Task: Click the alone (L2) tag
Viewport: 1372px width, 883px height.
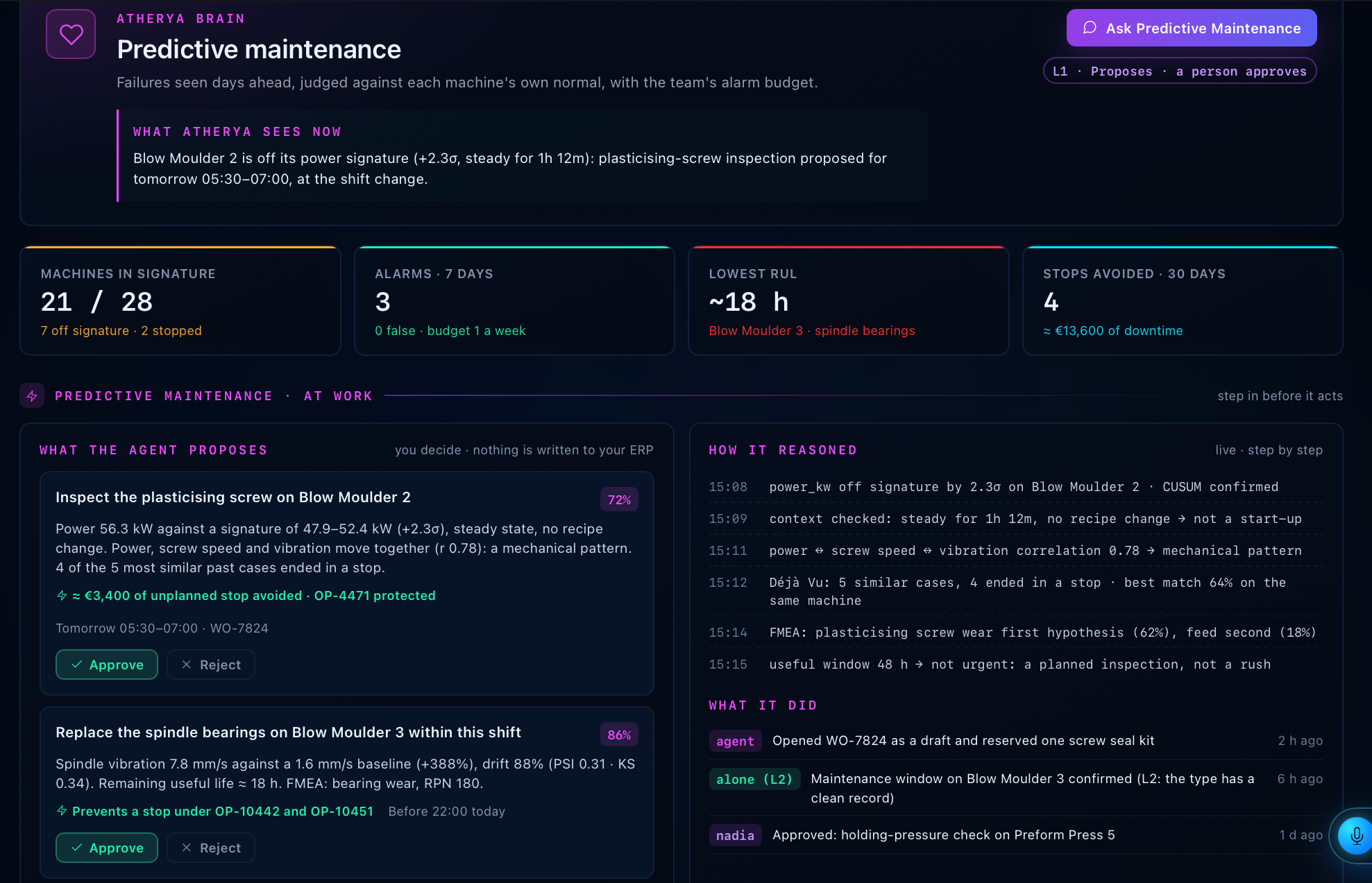Action: tap(754, 779)
